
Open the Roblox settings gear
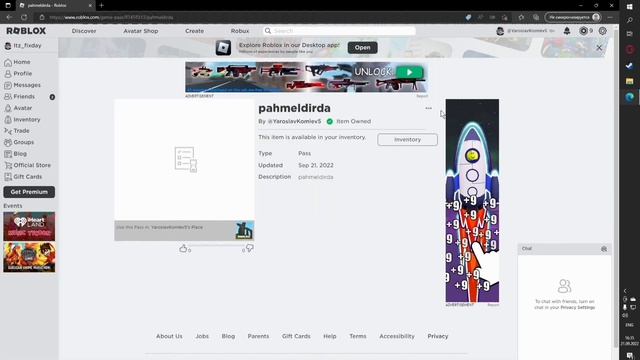602,31
